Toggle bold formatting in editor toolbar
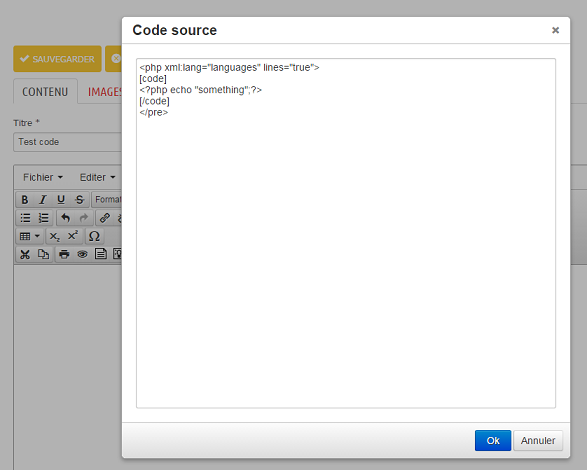Viewport: 587px width, 470px height. [25, 200]
